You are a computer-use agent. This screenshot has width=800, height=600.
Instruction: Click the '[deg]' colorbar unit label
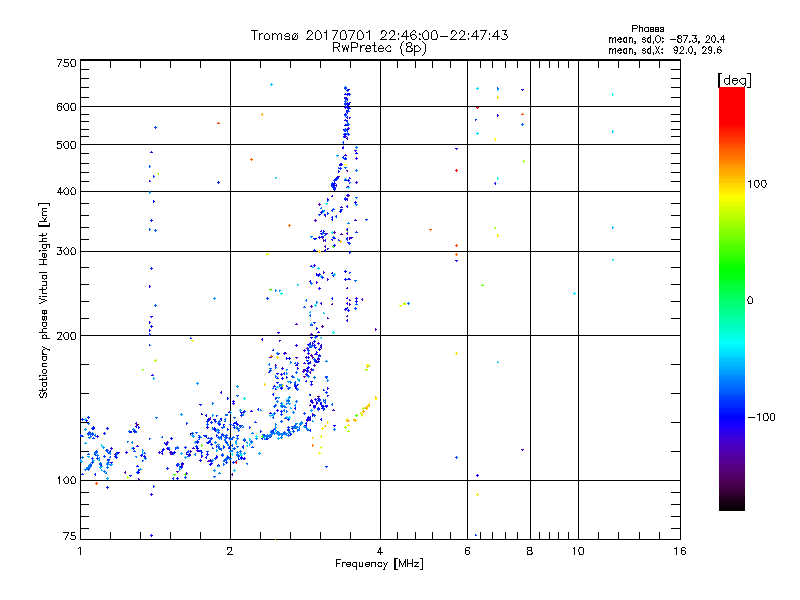pos(734,80)
